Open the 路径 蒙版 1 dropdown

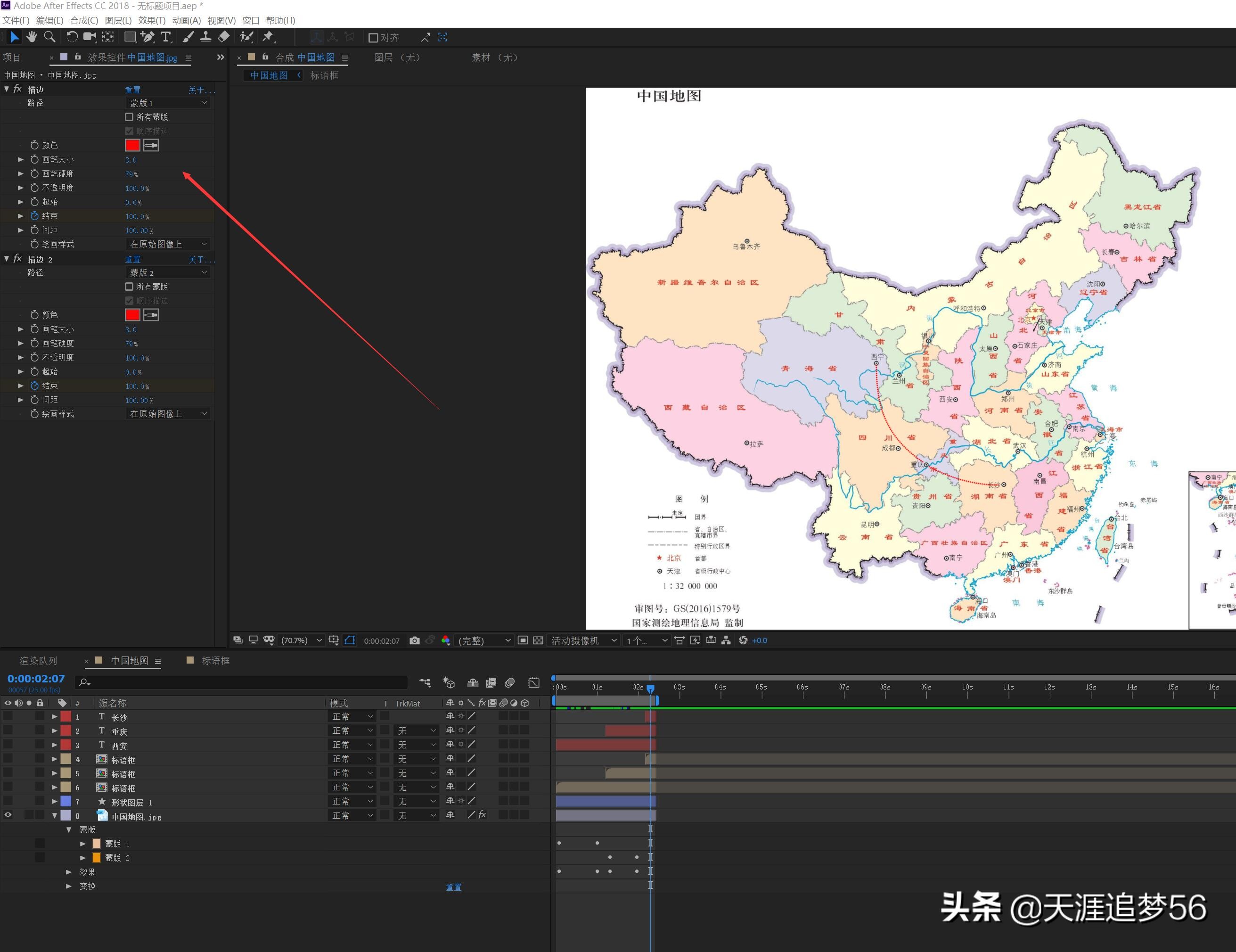coord(167,102)
